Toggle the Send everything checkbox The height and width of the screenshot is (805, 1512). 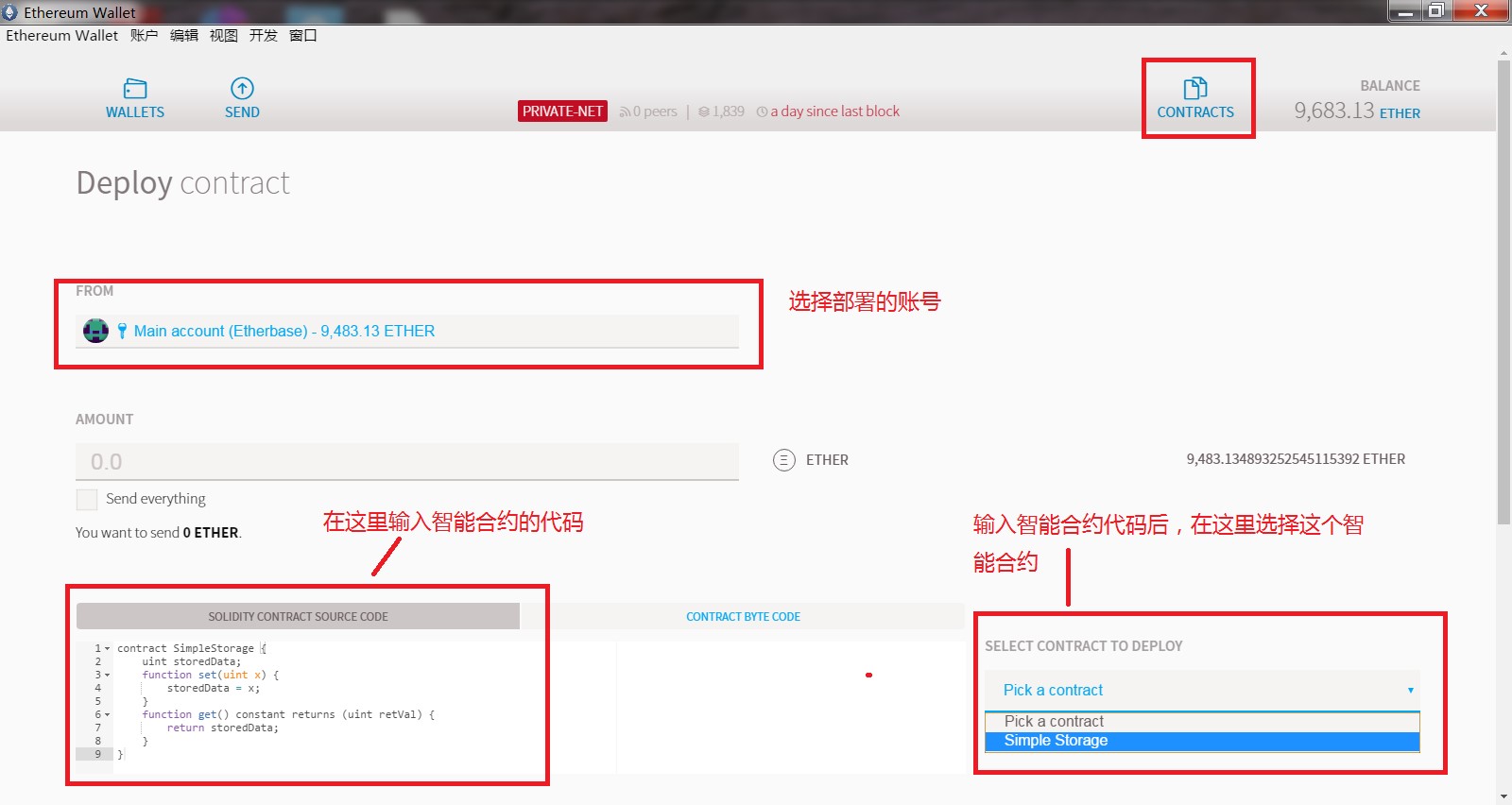coord(87,499)
